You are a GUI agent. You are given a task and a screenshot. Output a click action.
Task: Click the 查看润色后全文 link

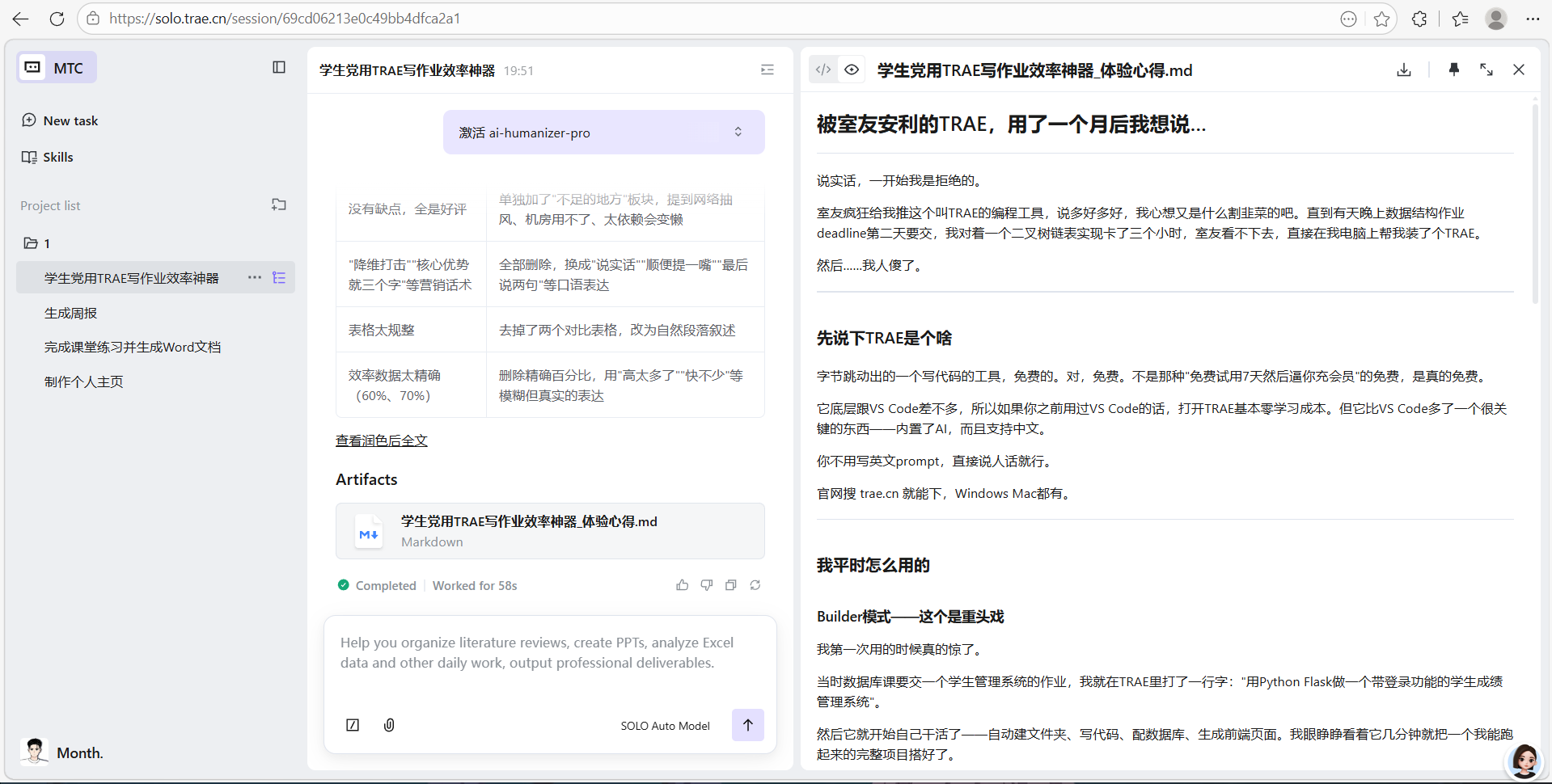coord(381,440)
